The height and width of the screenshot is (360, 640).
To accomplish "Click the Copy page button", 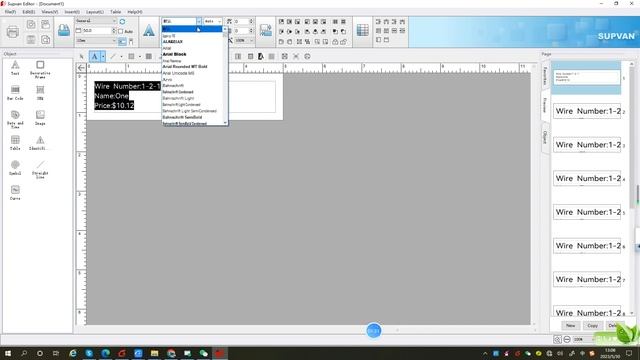I will click(592, 325).
